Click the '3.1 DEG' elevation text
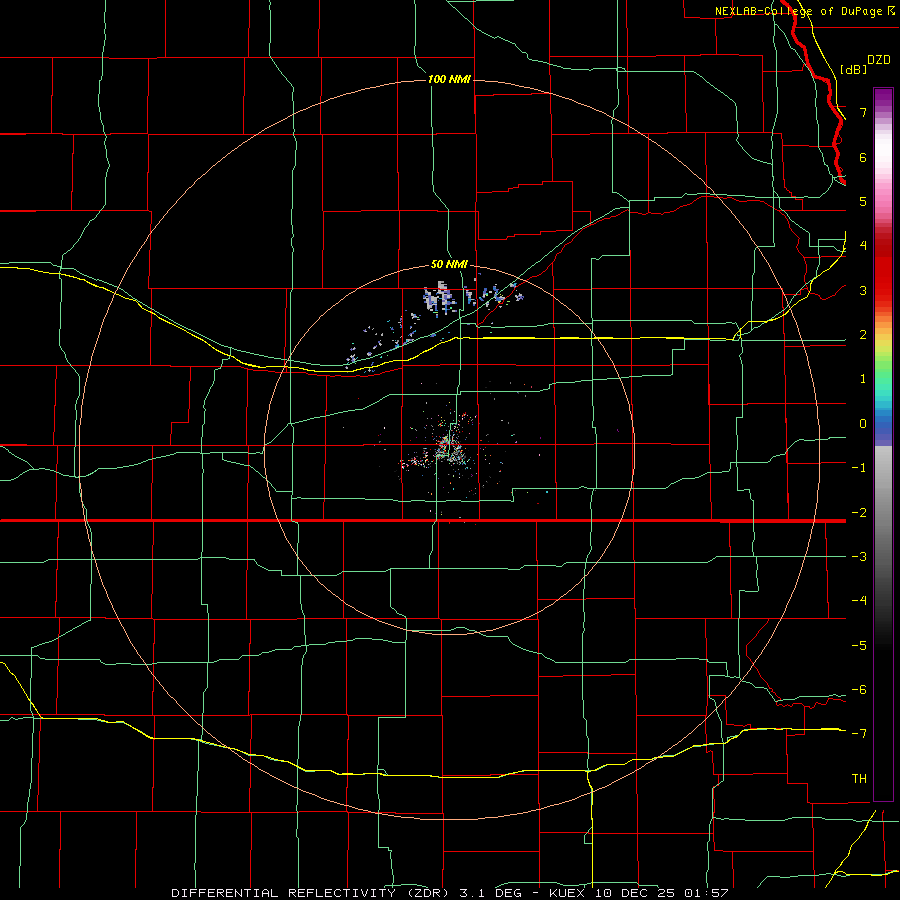Image resolution: width=900 pixels, height=900 pixels. (490, 893)
